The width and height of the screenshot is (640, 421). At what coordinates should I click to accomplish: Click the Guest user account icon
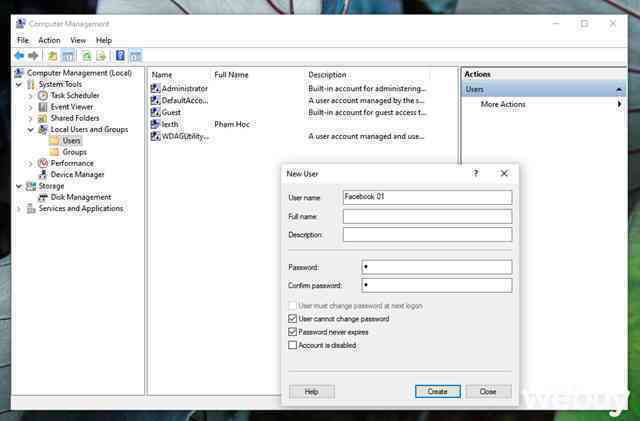point(155,112)
